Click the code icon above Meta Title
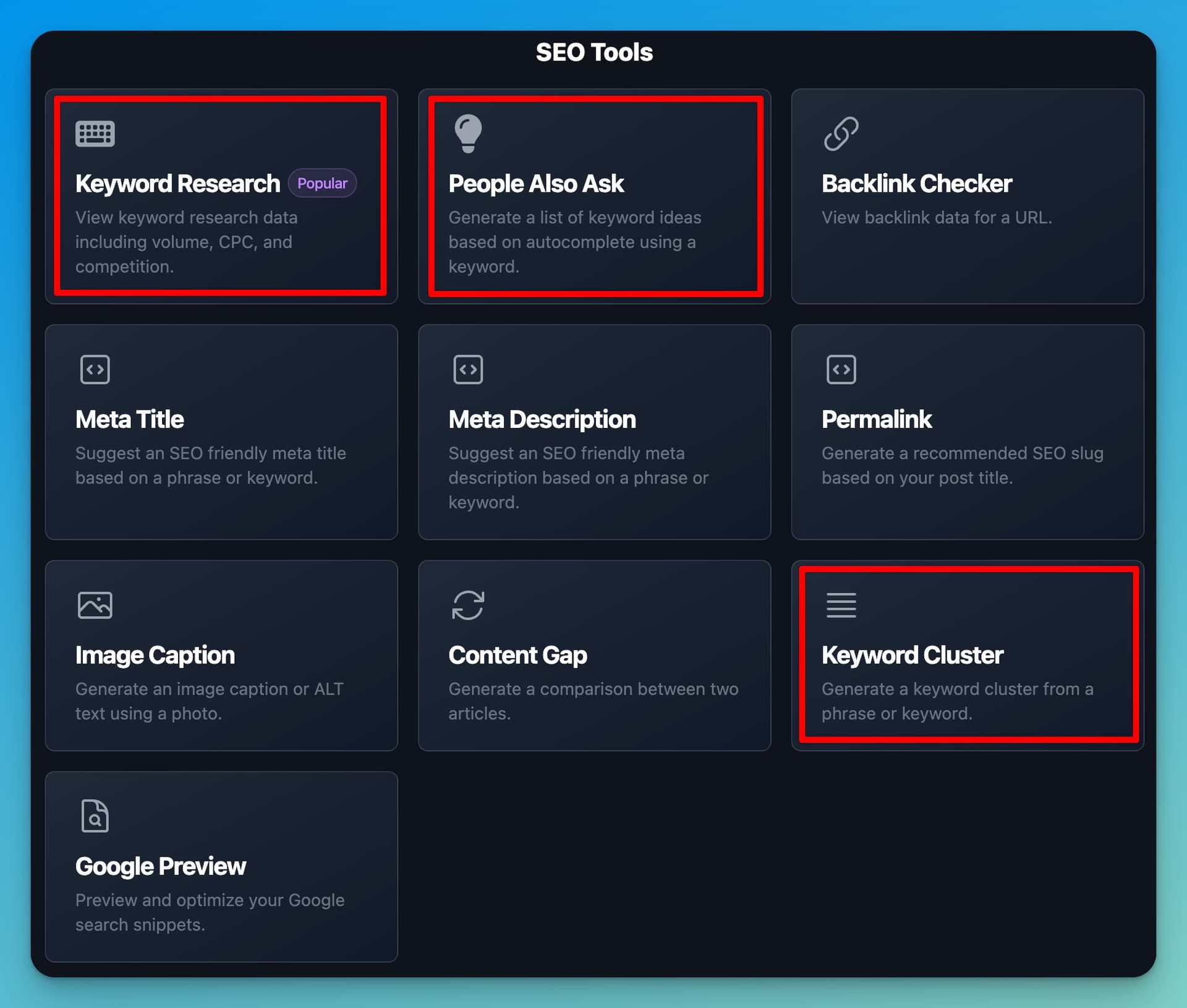Image resolution: width=1187 pixels, height=1008 pixels. 95,369
